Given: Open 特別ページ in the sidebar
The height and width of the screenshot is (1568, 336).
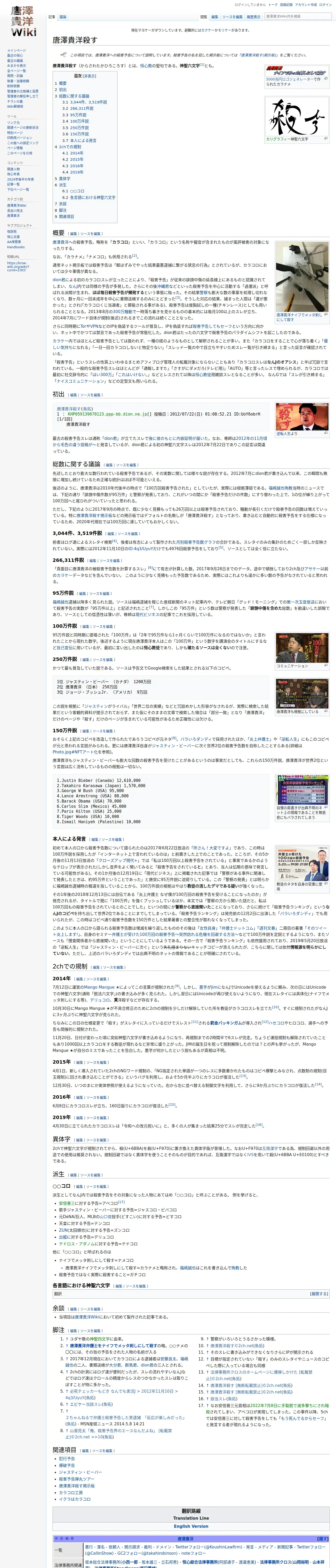Looking at the screenshot, I should tap(15, 133).
